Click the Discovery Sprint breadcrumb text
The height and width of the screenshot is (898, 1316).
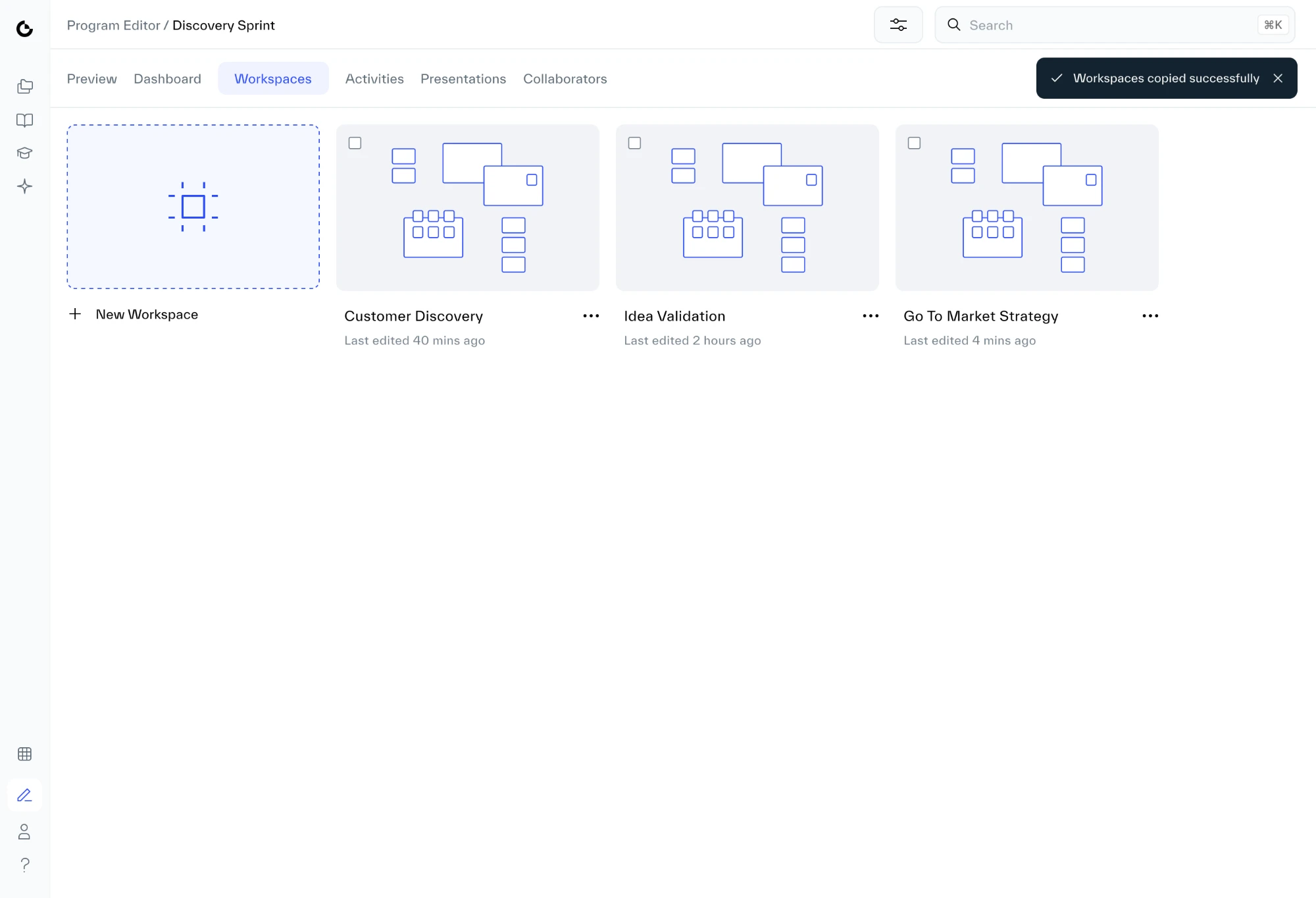(x=224, y=25)
